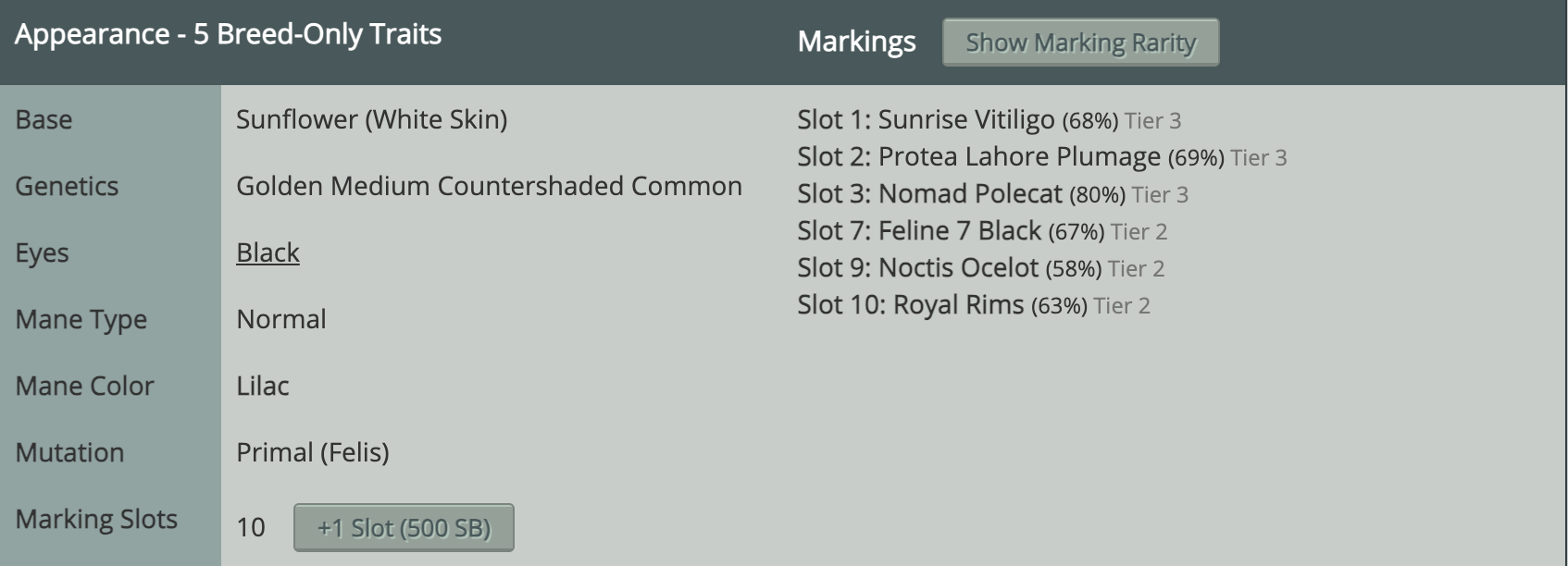The width and height of the screenshot is (1568, 566).
Task: Click the marking slots count 10
Action: 251,527
